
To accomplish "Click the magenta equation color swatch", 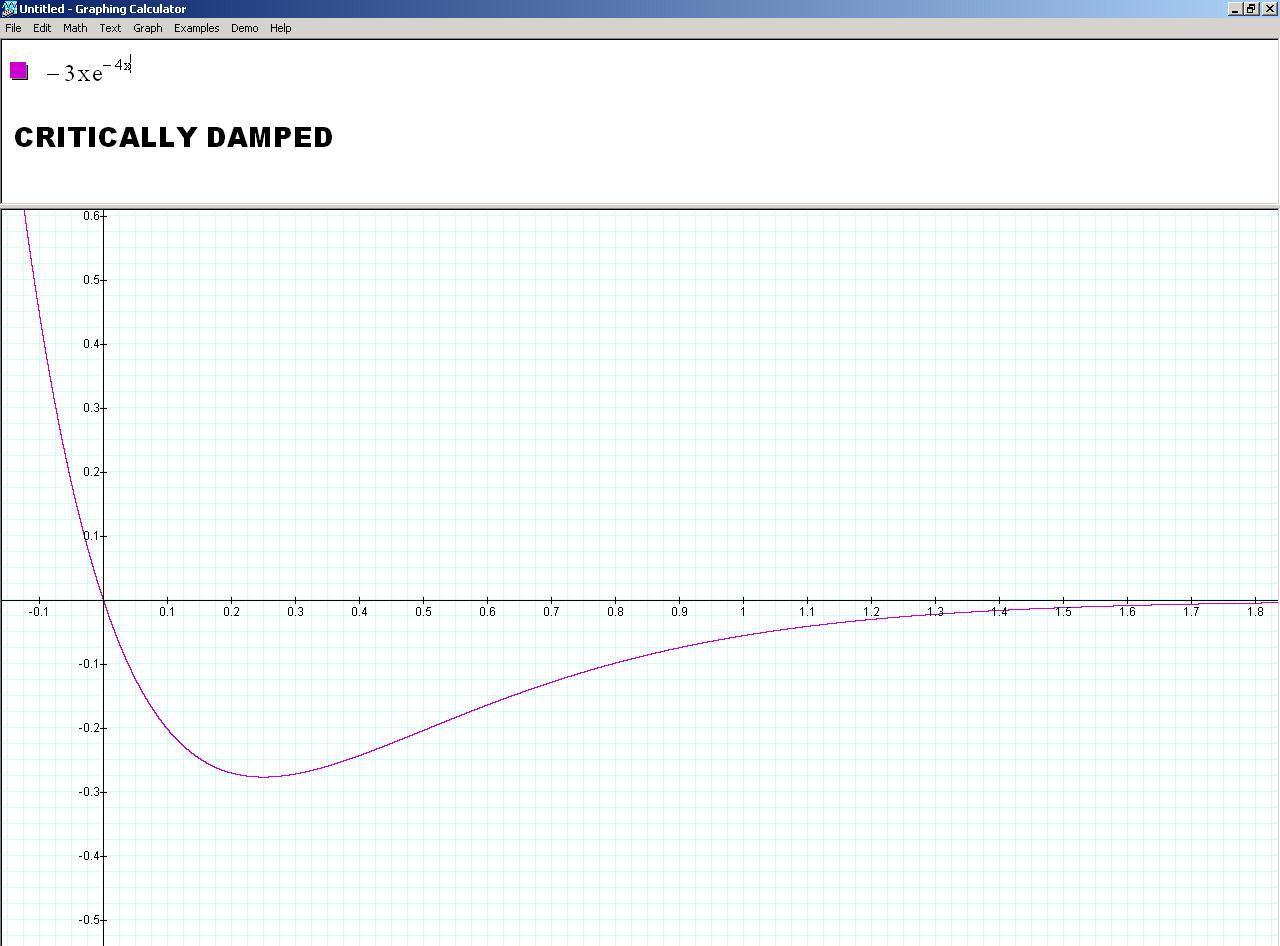I will tap(19, 71).
